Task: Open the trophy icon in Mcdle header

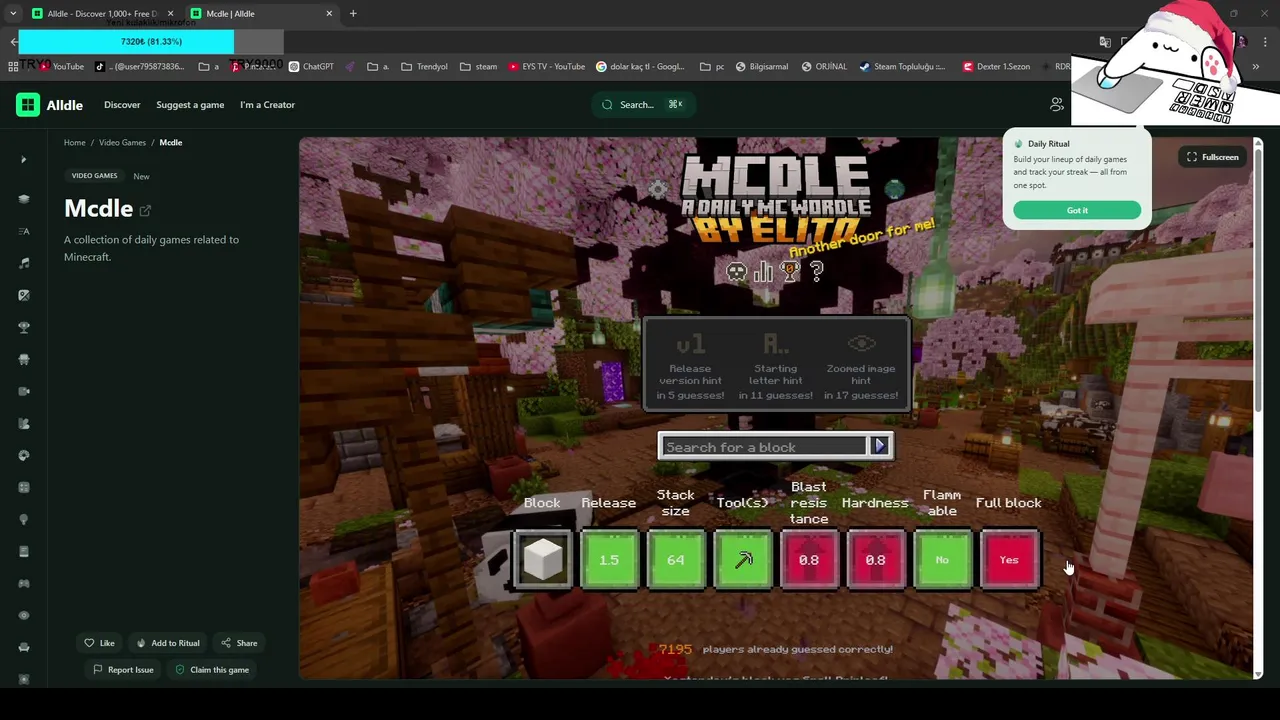Action: coord(790,272)
